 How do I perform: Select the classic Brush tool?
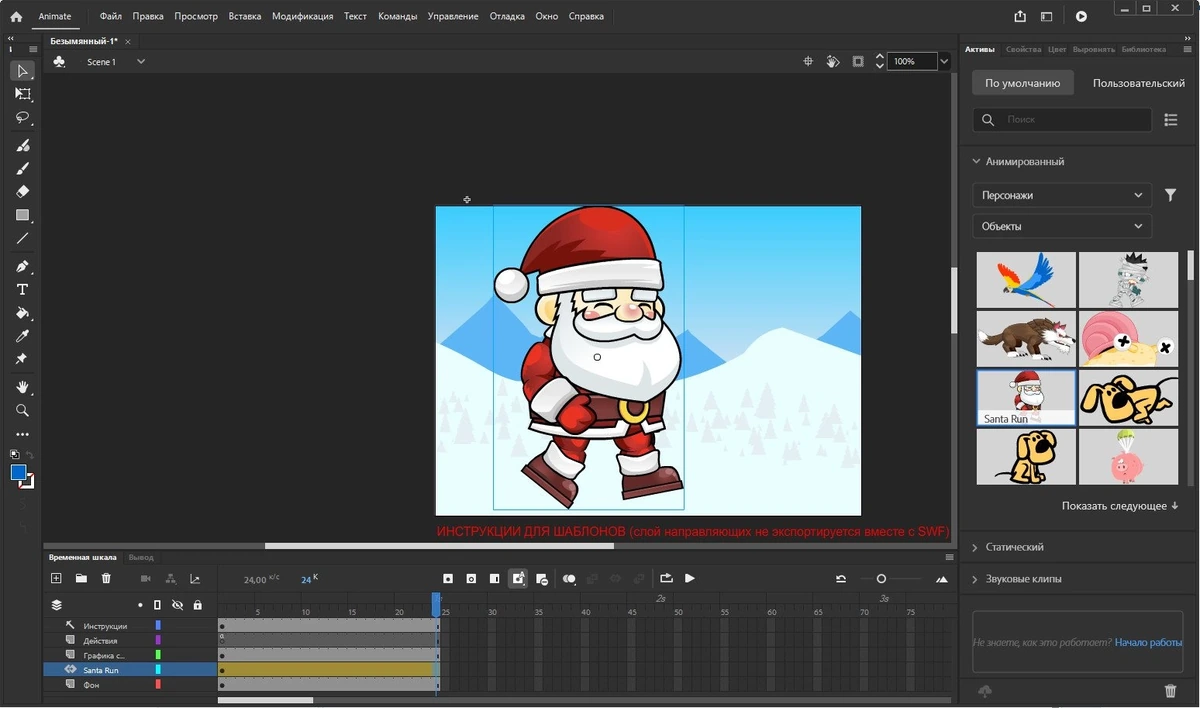tap(22, 168)
